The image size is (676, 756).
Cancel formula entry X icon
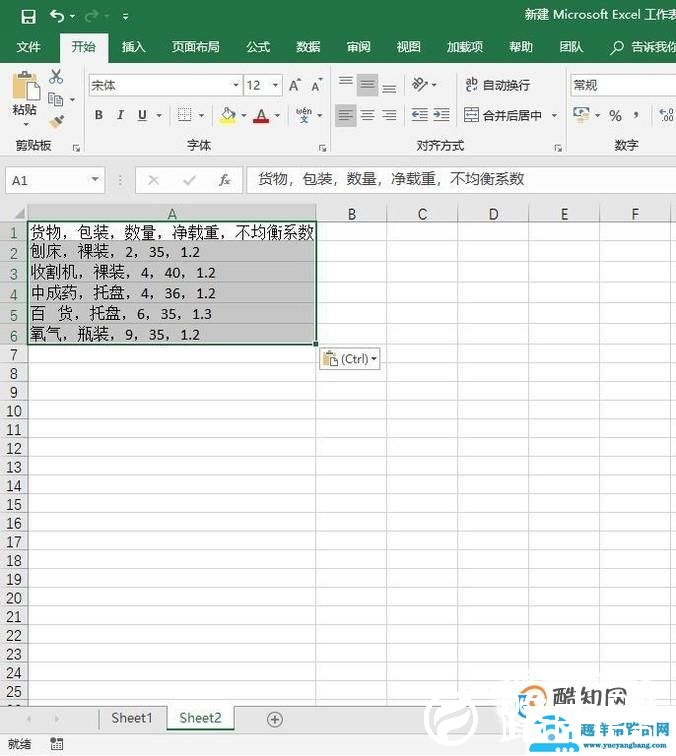154,180
